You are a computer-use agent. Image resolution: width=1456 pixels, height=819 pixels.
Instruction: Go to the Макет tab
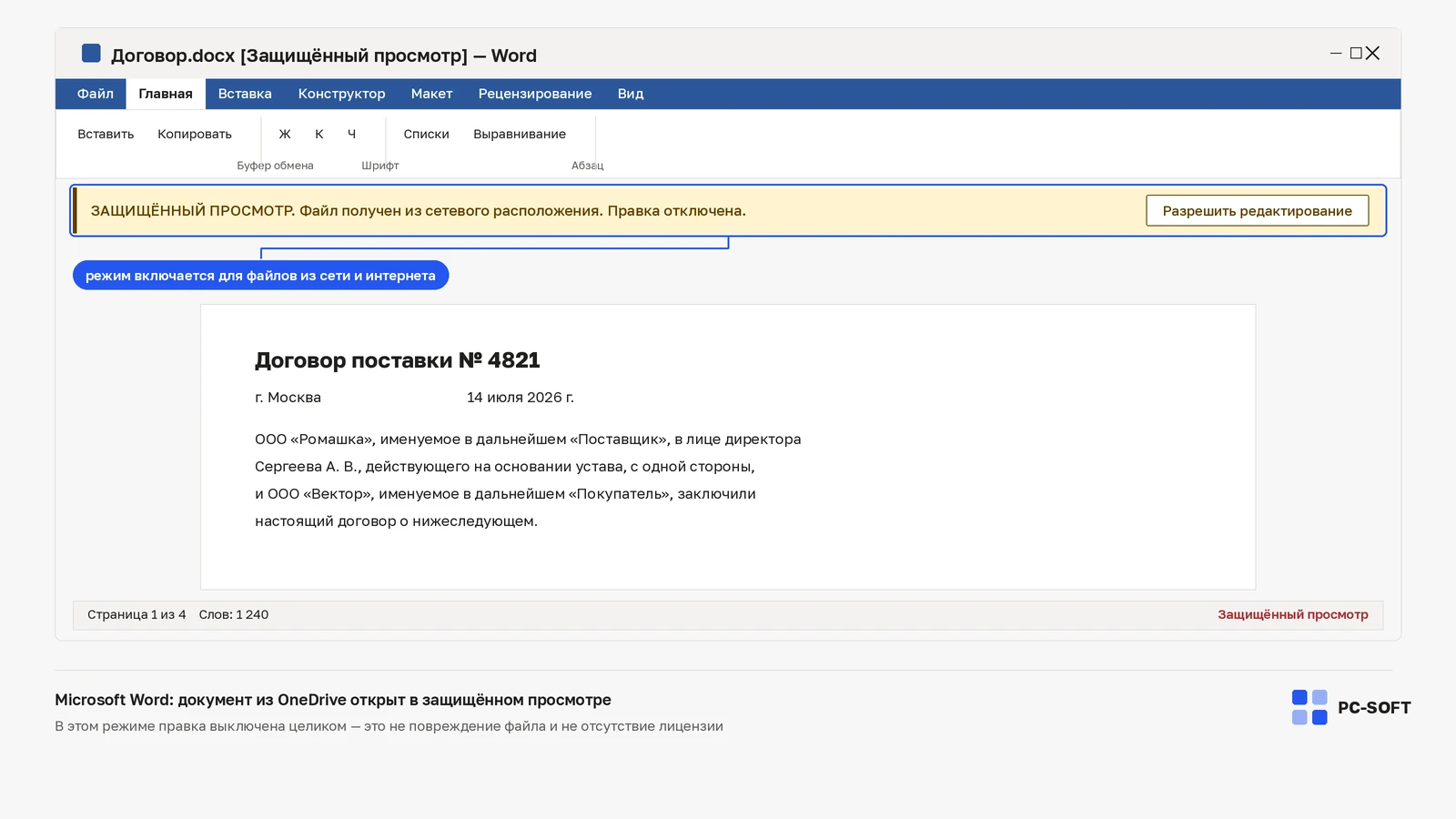[x=431, y=94]
